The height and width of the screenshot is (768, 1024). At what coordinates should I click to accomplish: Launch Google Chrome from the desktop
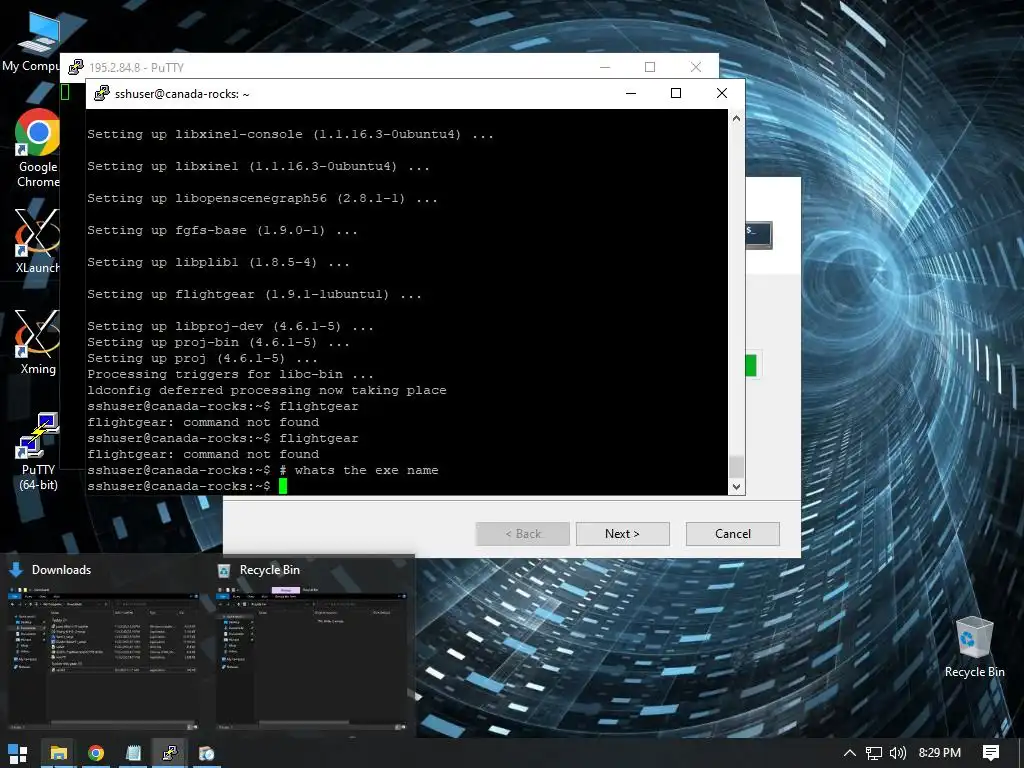click(x=37, y=149)
